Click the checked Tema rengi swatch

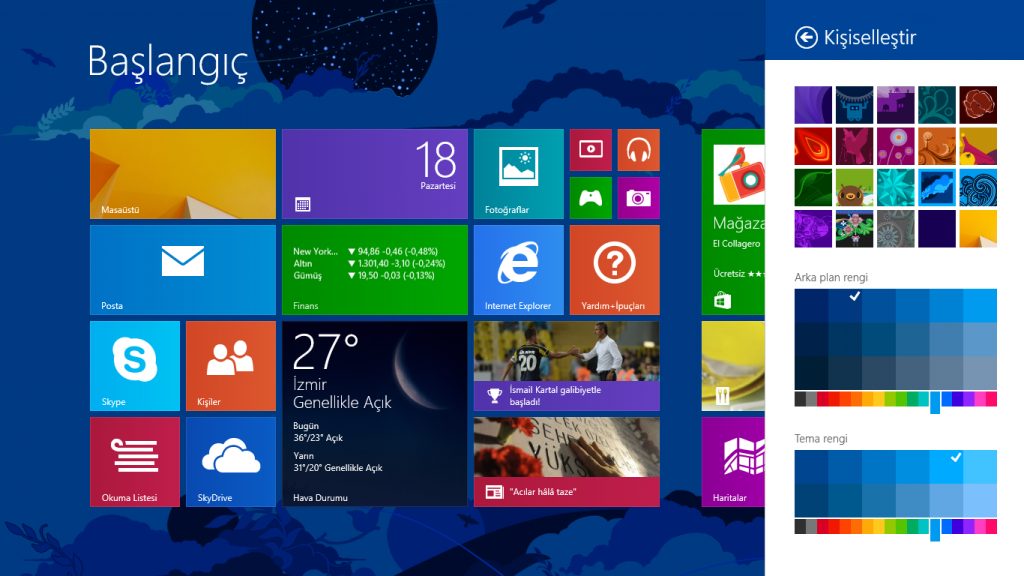tap(946, 466)
